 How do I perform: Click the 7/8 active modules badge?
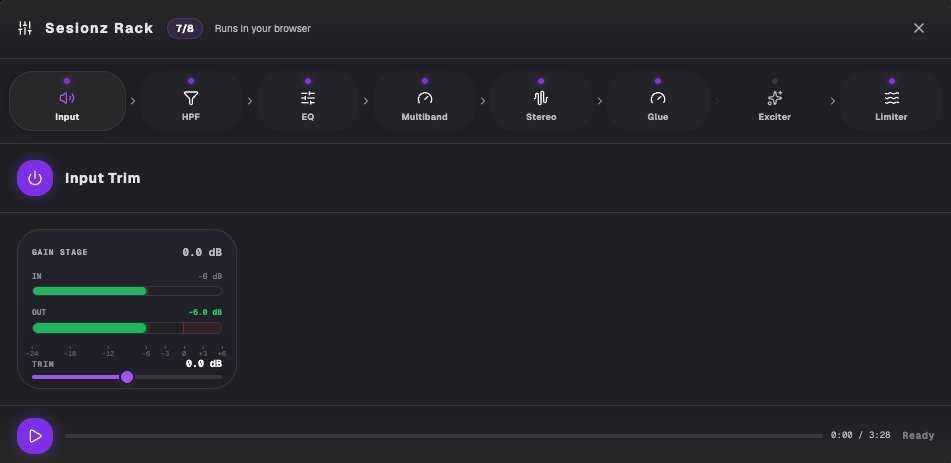coord(185,28)
